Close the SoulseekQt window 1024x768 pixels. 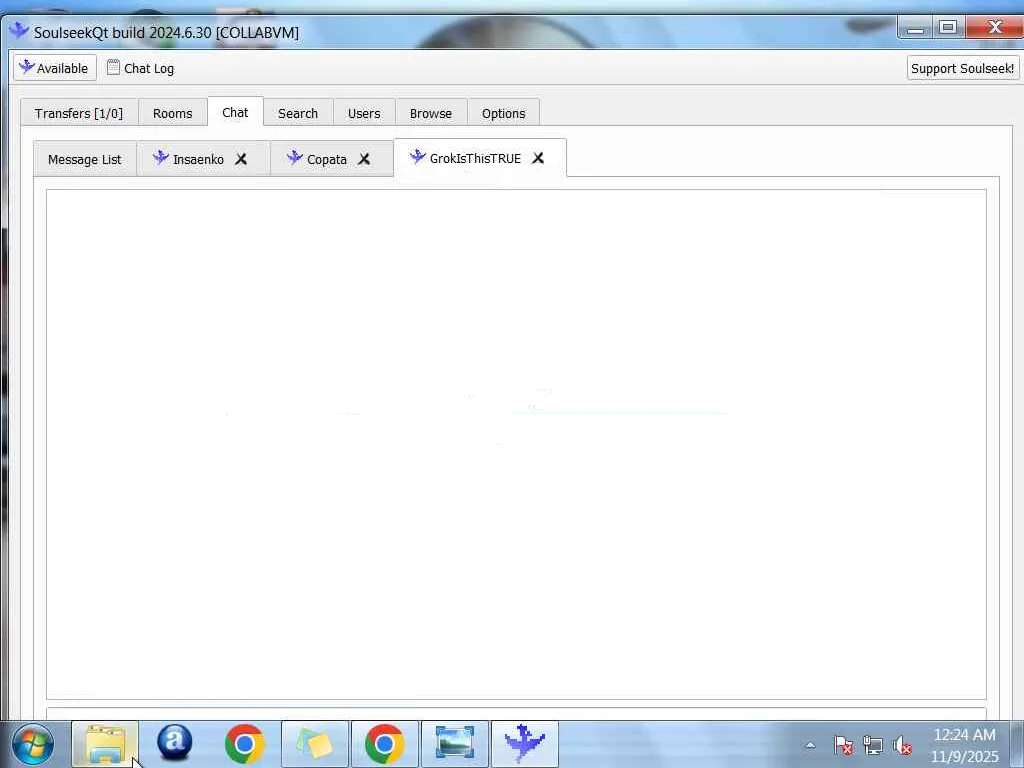995,27
